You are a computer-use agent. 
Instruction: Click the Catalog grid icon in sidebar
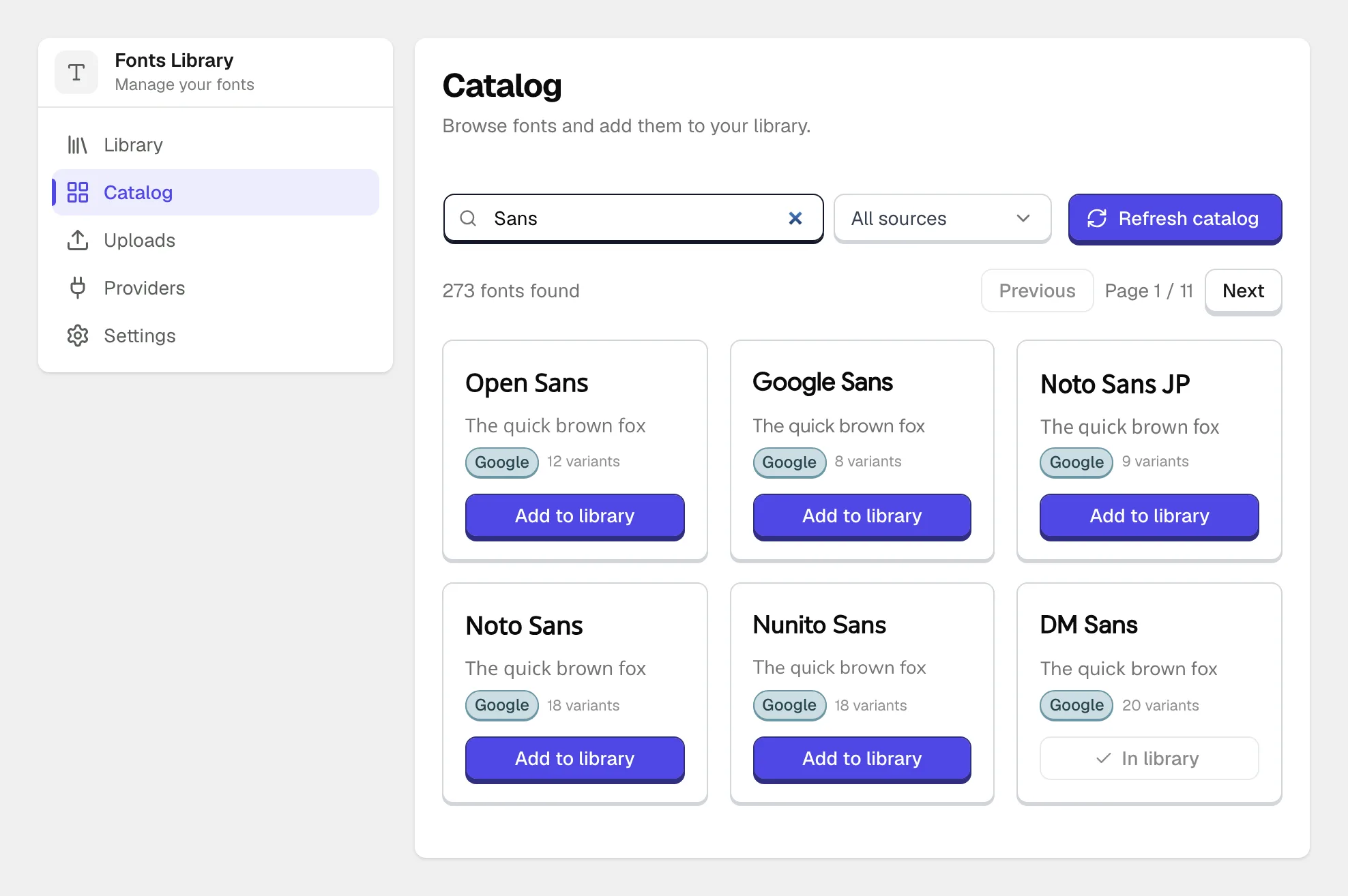[78, 192]
